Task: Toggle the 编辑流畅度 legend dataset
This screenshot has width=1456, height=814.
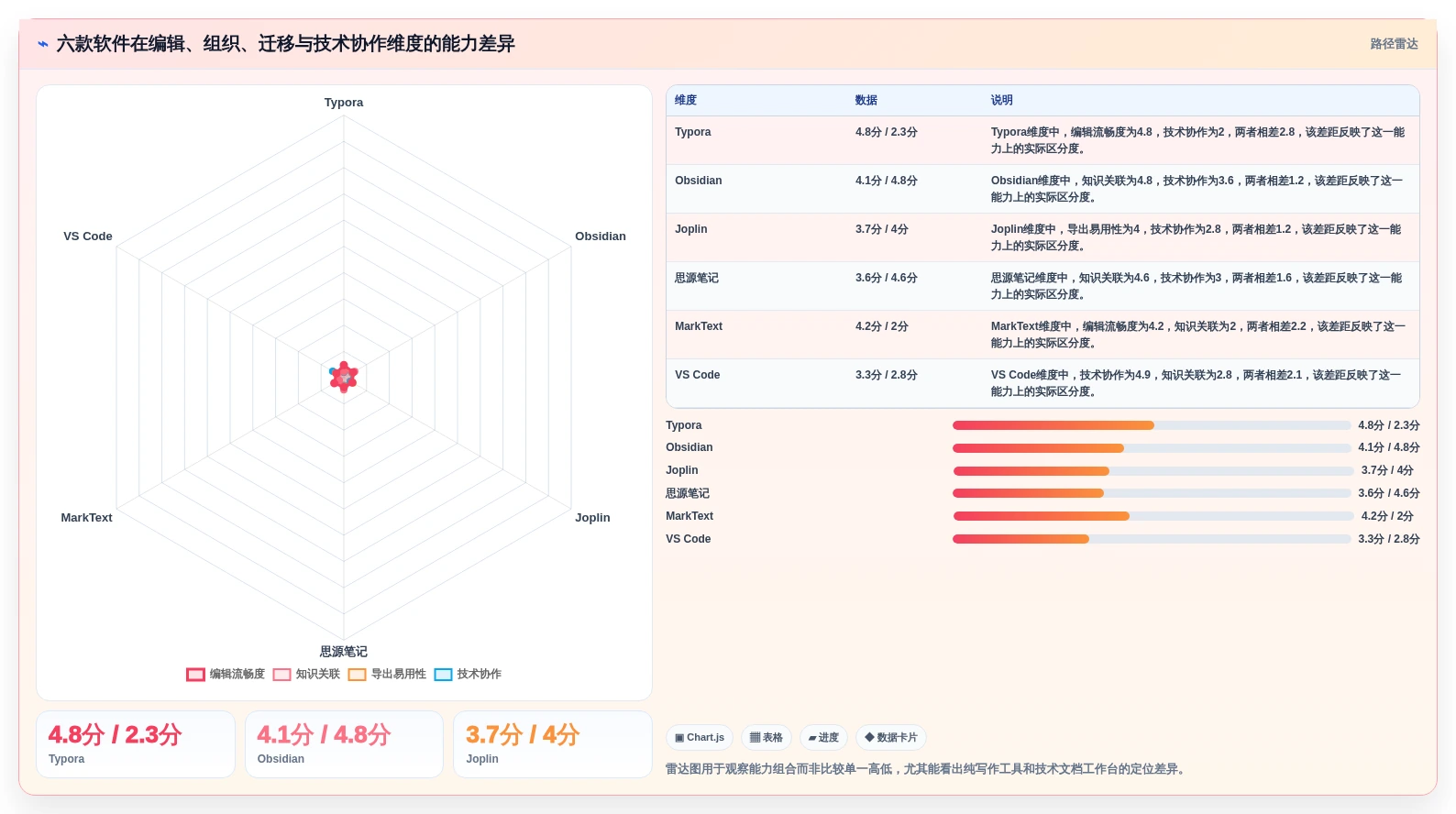Action: point(226,674)
